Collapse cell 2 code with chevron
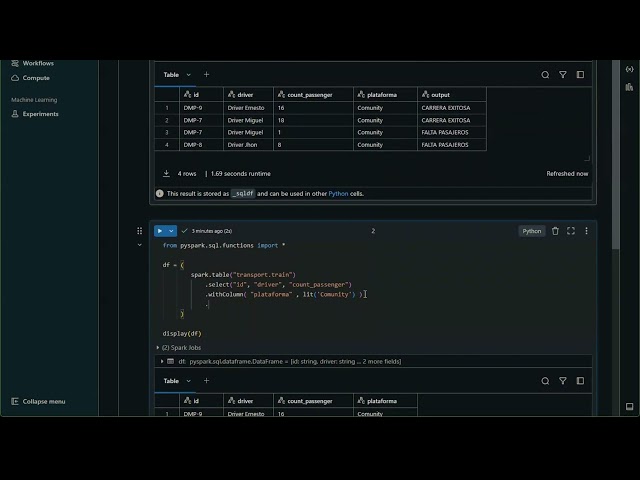 tap(140, 245)
